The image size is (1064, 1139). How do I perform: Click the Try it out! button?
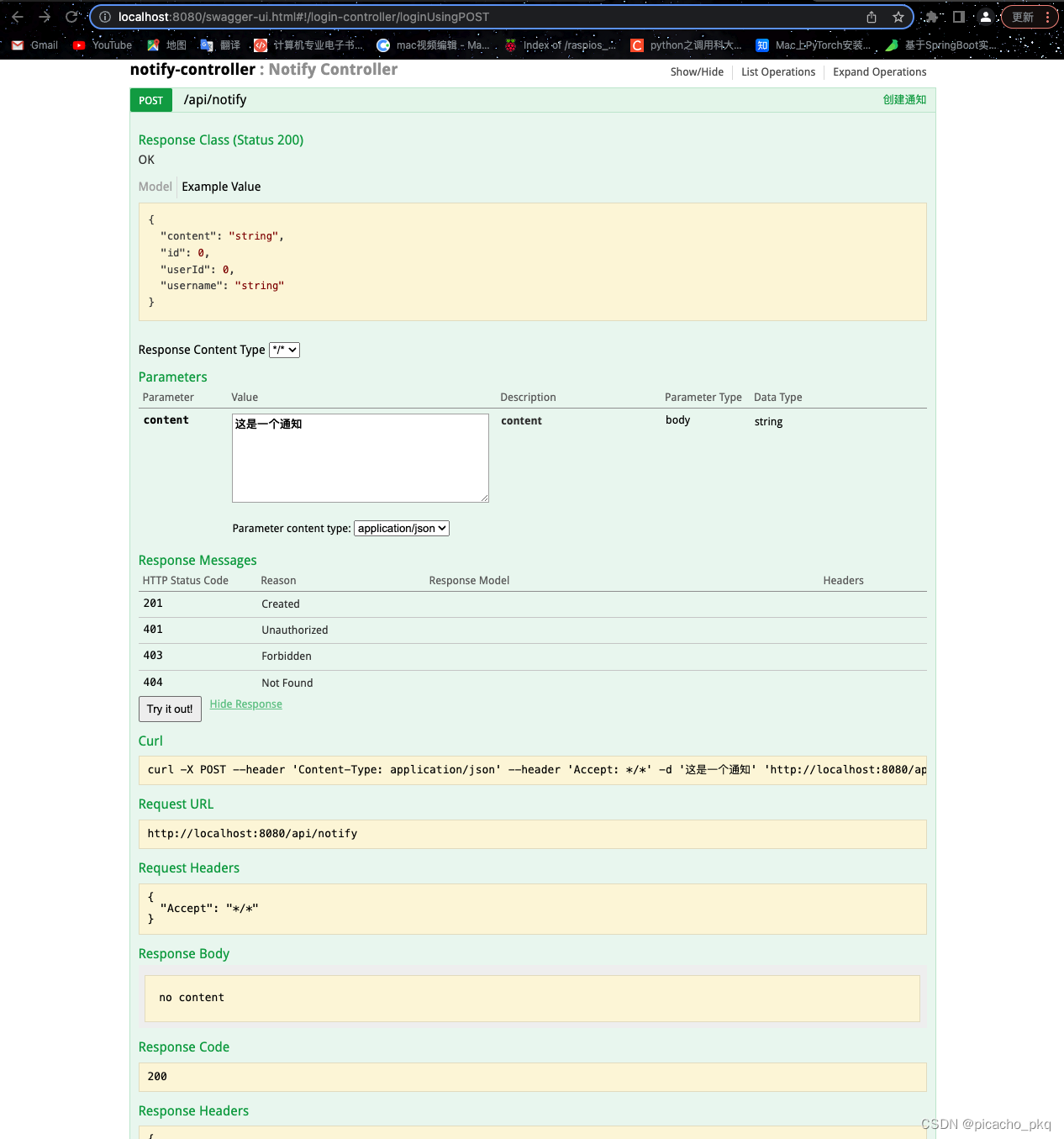point(170,709)
